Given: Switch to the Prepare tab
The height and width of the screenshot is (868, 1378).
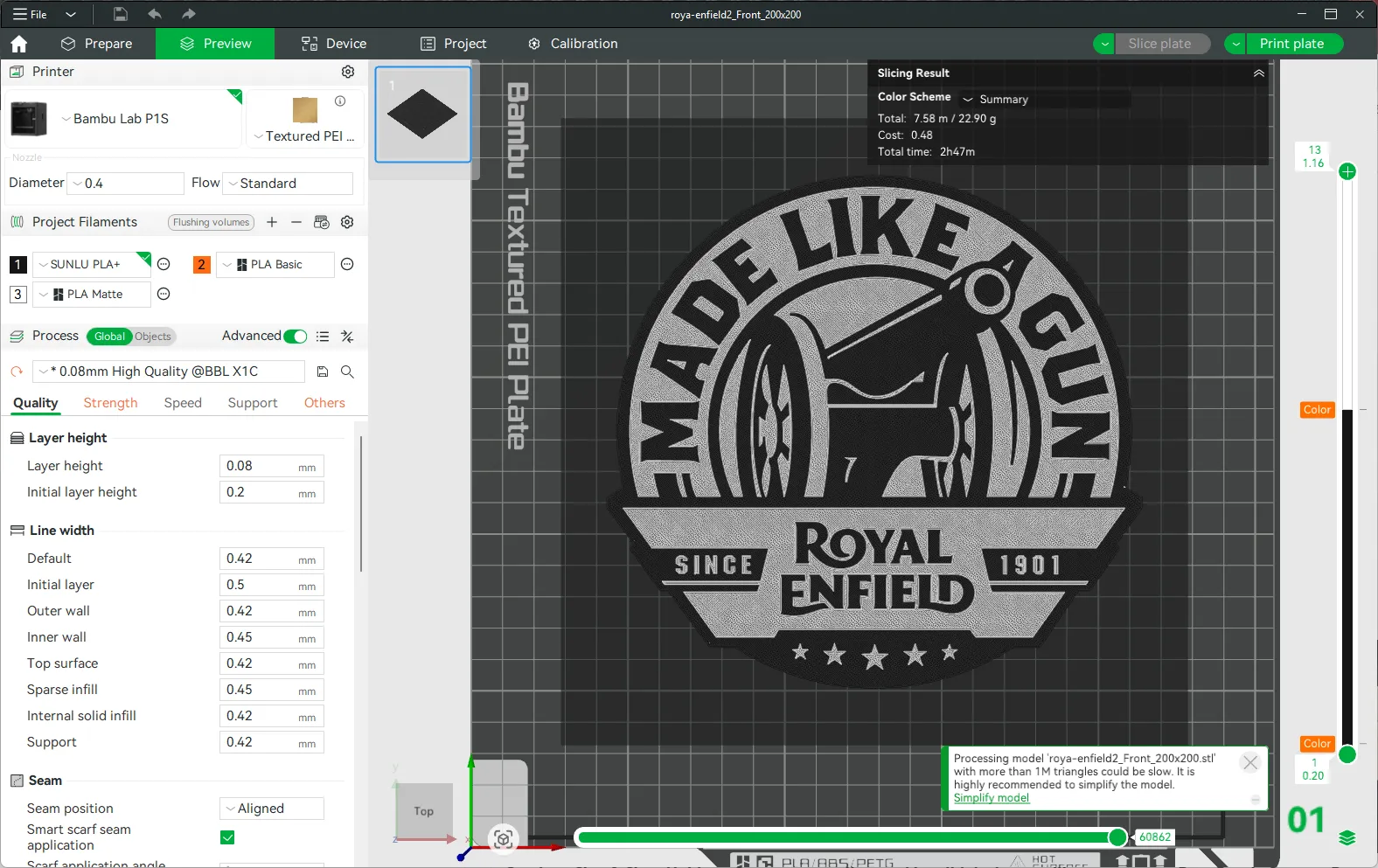Looking at the screenshot, I should pos(97,44).
